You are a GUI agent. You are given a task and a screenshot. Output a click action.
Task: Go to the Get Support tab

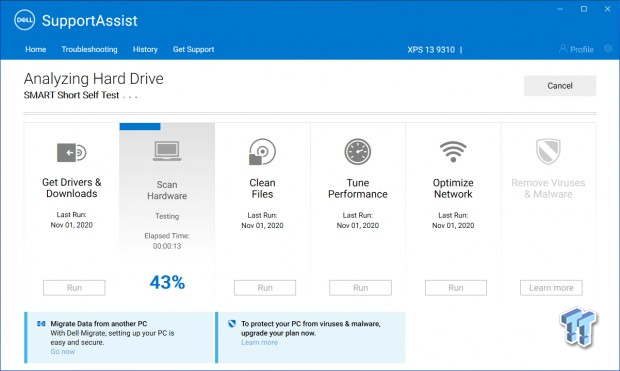click(x=193, y=49)
